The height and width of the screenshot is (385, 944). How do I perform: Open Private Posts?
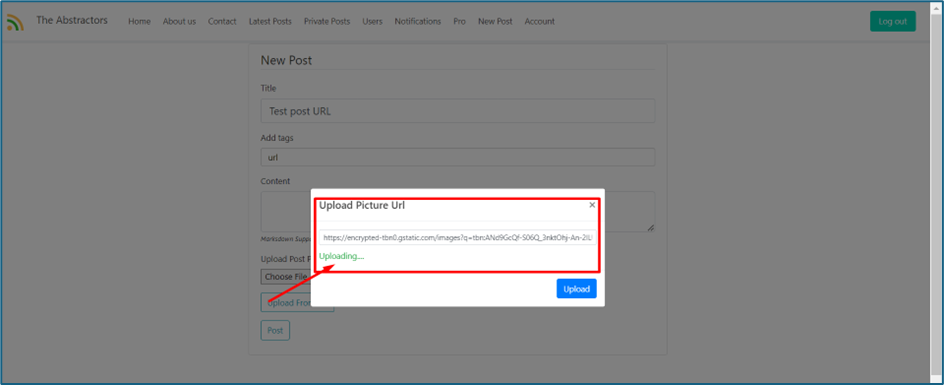327,21
